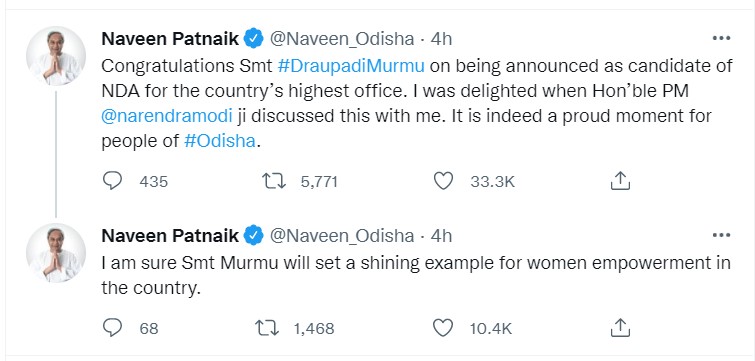Click the @Naveen_Odisha handle on second tweet

click(x=341, y=236)
